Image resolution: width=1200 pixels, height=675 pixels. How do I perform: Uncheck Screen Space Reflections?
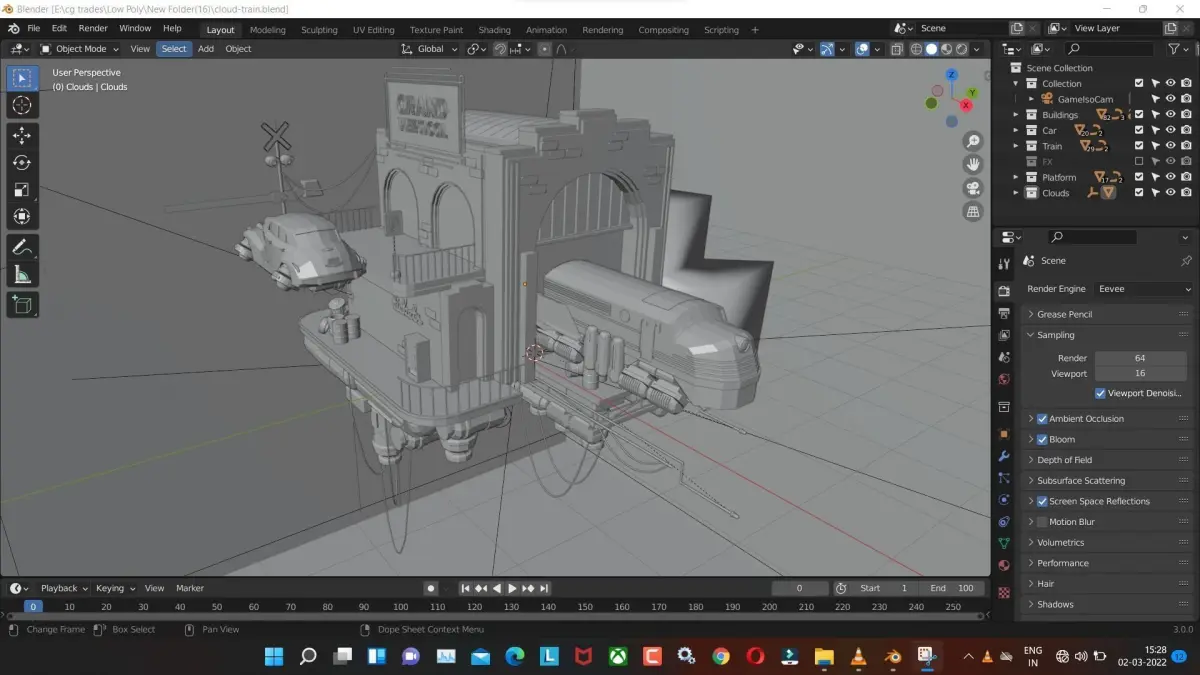click(x=1042, y=501)
